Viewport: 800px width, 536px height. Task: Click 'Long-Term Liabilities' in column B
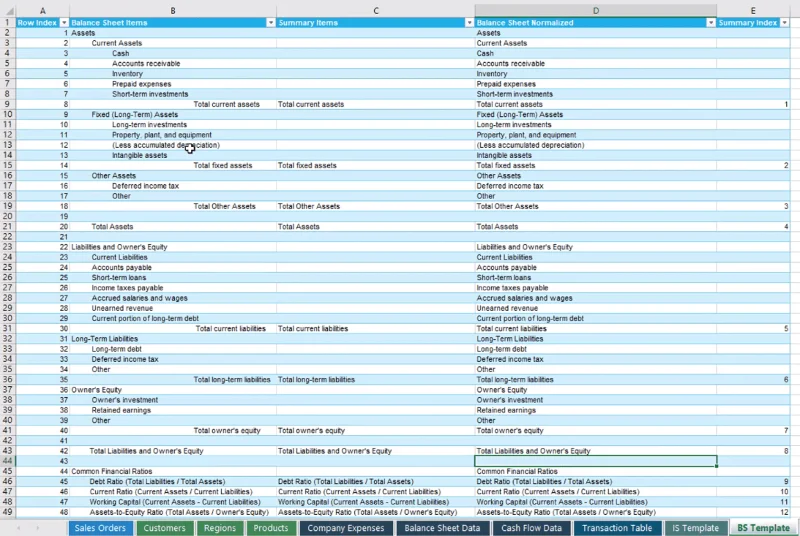click(105, 339)
